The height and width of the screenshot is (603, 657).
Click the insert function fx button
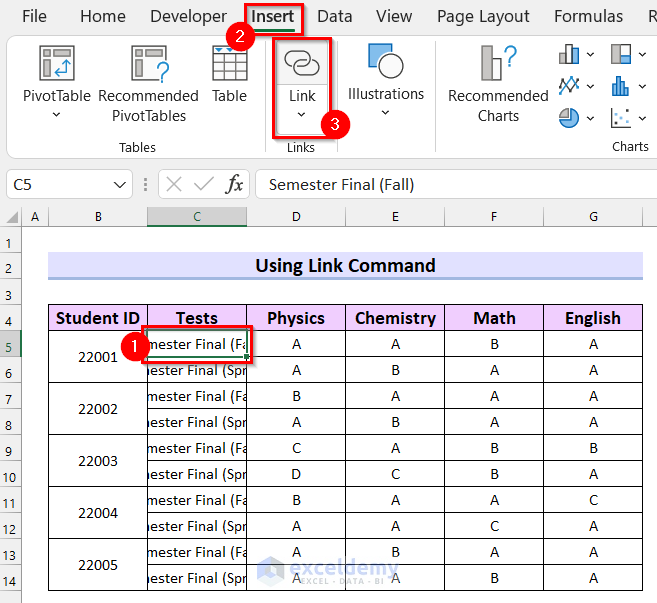(x=235, y=184)
